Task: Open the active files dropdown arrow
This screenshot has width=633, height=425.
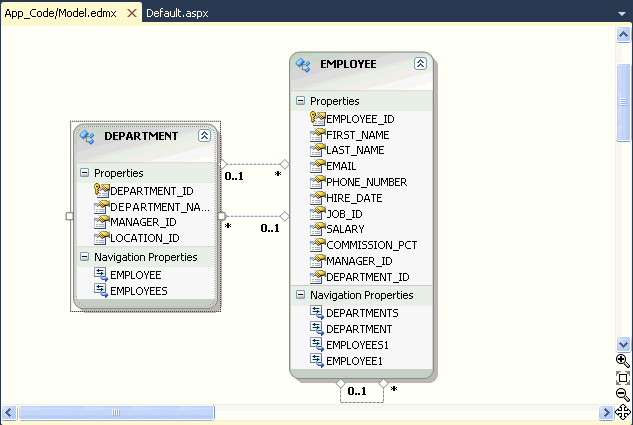Action: (623, 13)
